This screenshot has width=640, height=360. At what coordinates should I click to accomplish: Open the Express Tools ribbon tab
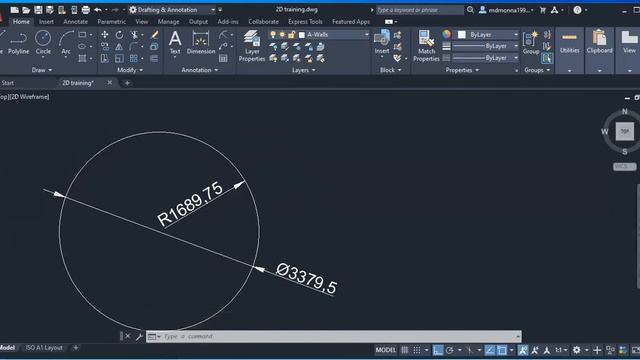point(305,22)
